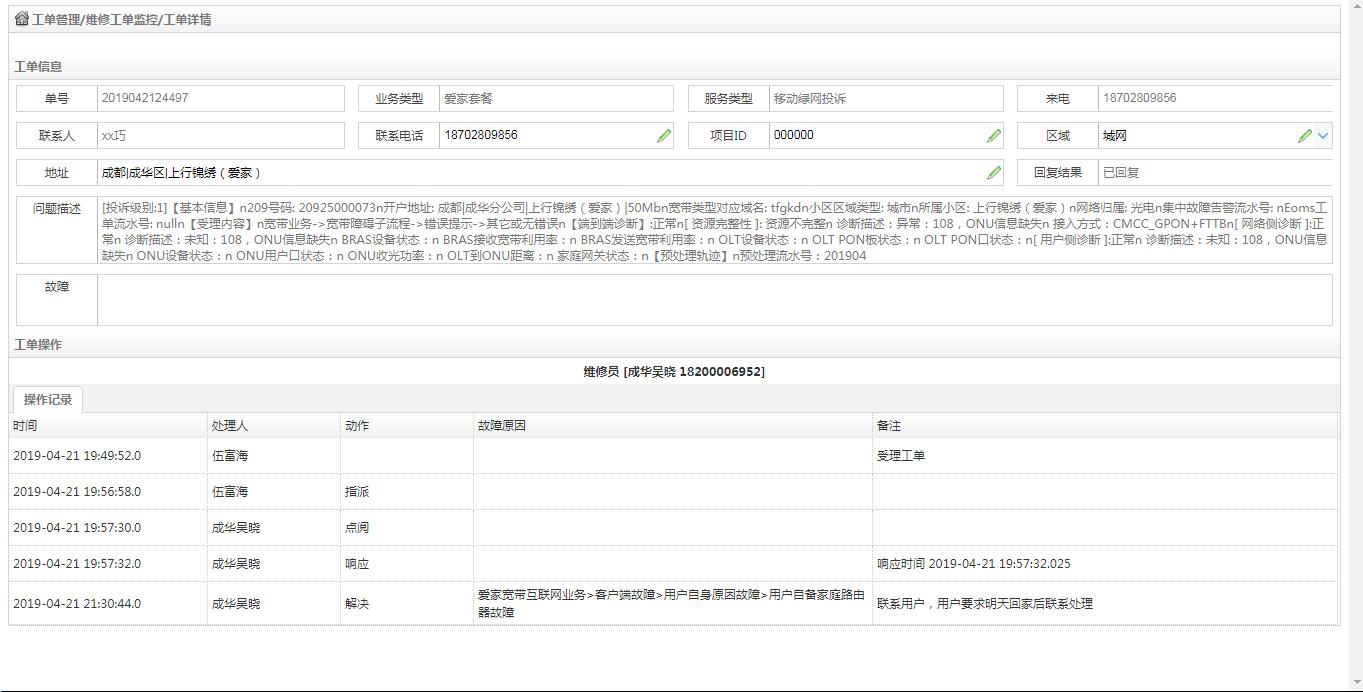This screenshot has width=1363, height=692.
Task: Click the edit pencil in 地址 field
Action: pos(993,173)
